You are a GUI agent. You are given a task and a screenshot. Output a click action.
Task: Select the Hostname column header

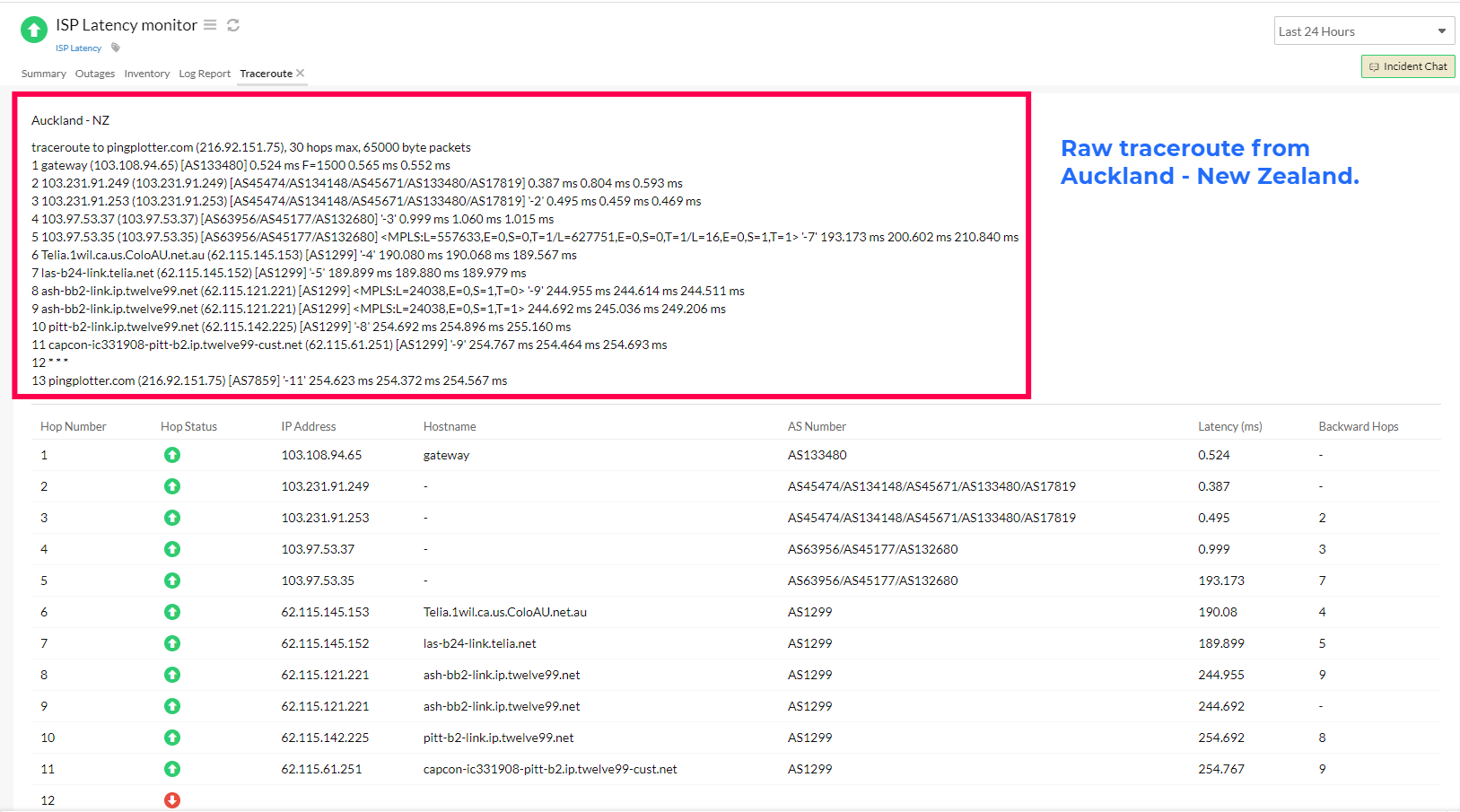pos(449,426)
